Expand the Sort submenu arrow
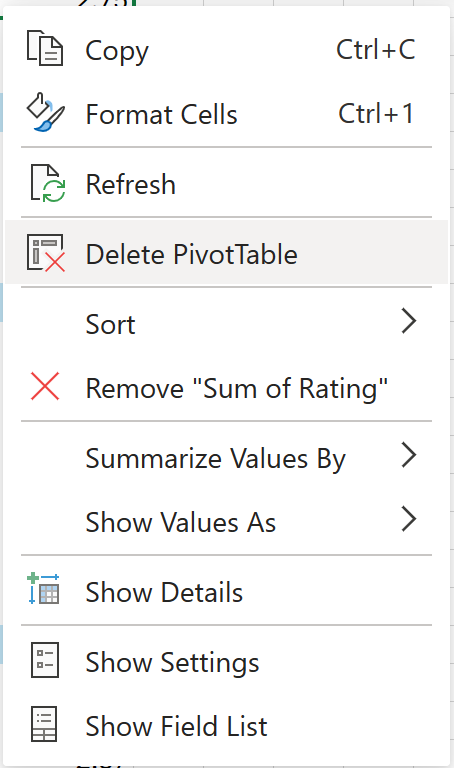 (408, 321)
